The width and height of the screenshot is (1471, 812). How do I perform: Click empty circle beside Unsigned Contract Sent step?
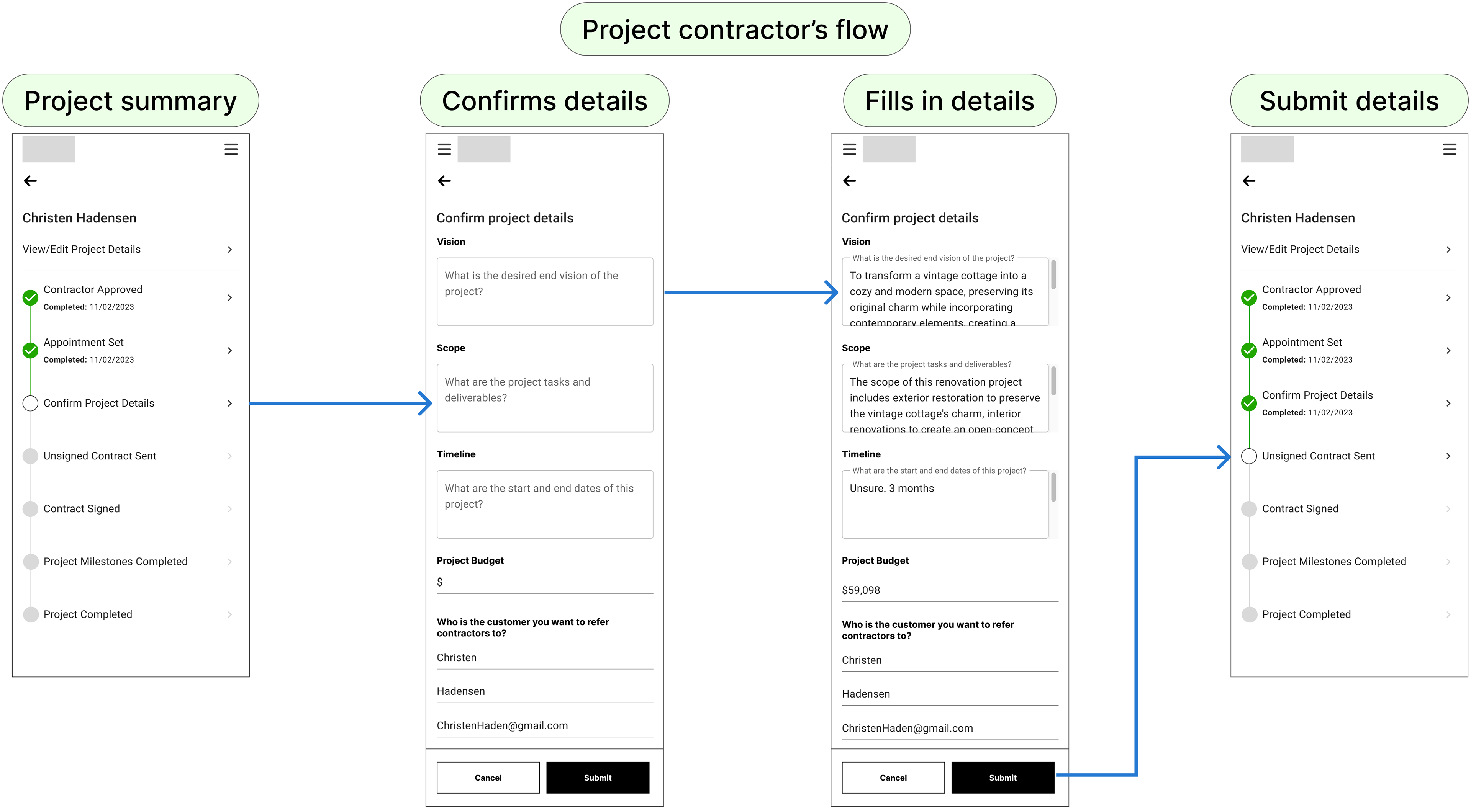click(1249, 456)
